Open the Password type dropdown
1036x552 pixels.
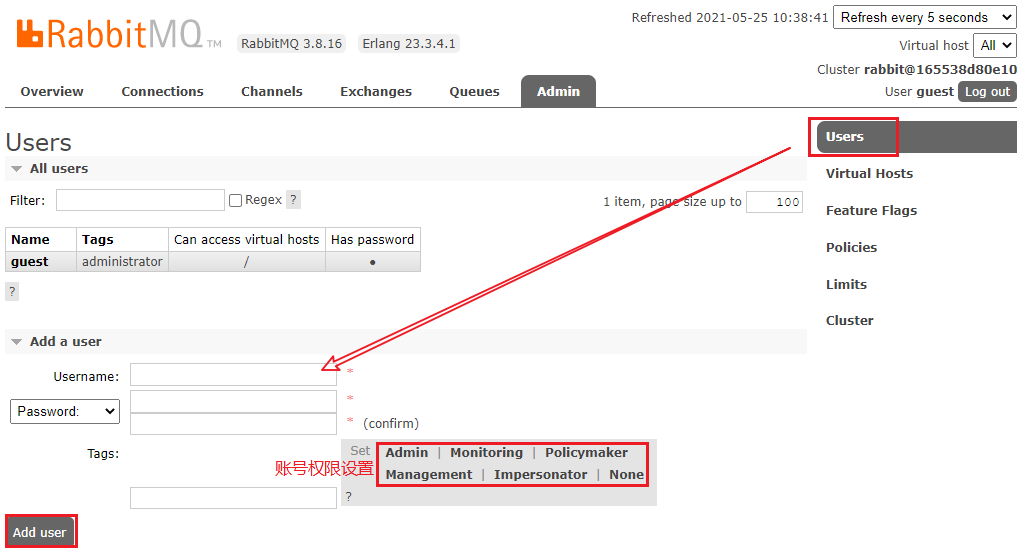click(x=65, y=411)
